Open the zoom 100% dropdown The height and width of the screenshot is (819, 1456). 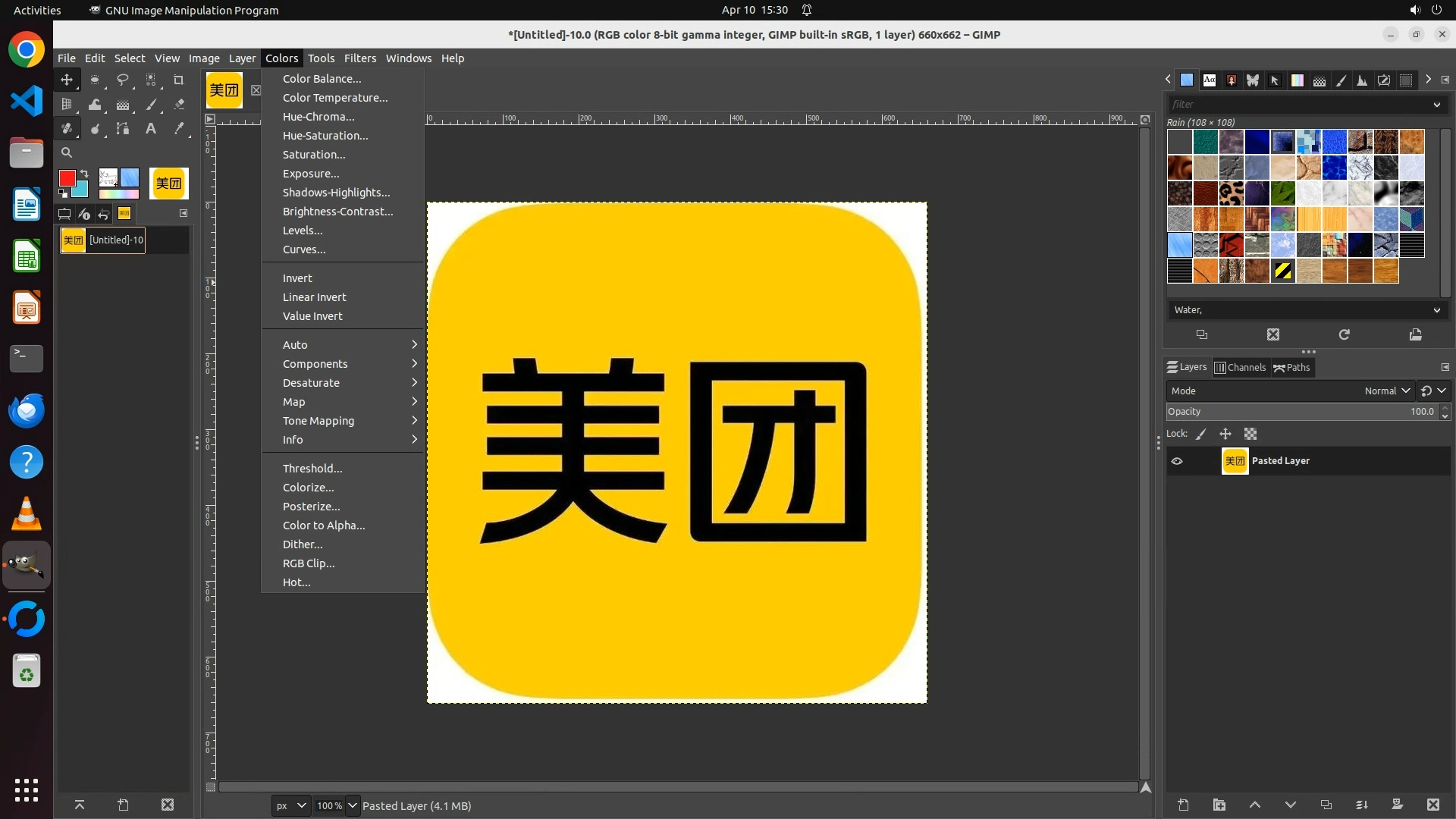point(353,805)
